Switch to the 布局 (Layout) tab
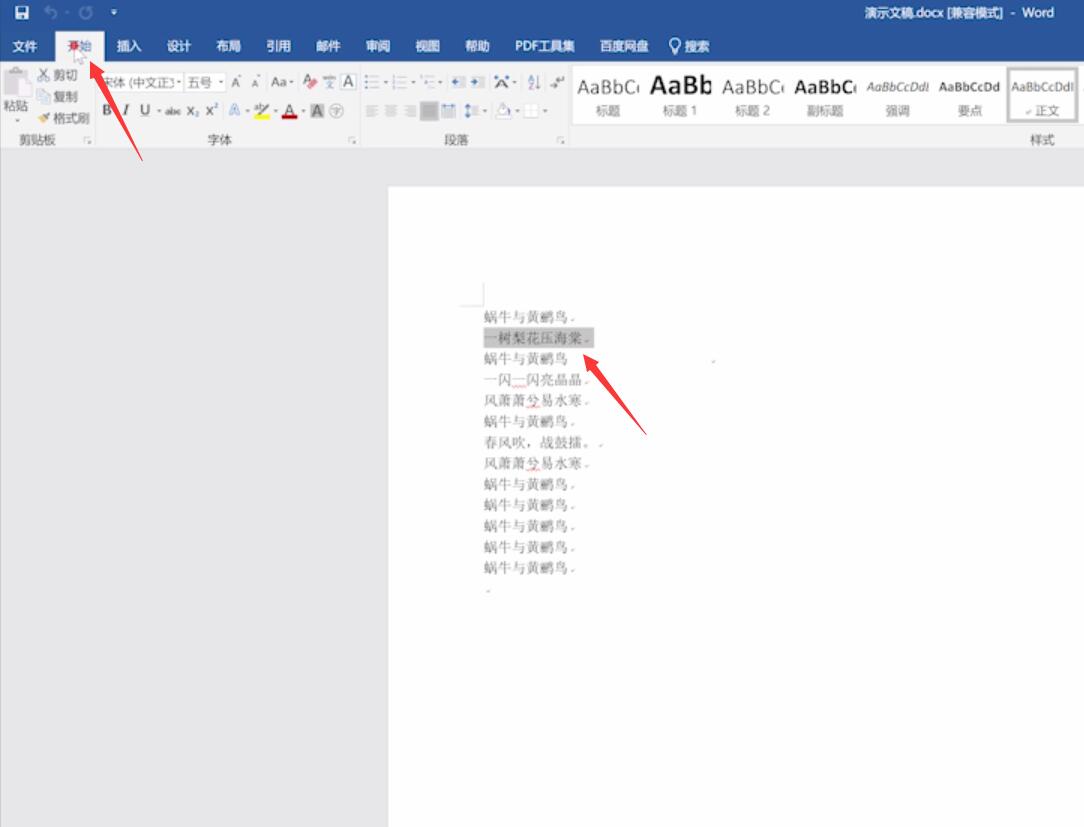 pyautogui.click(x=228, y=46)
